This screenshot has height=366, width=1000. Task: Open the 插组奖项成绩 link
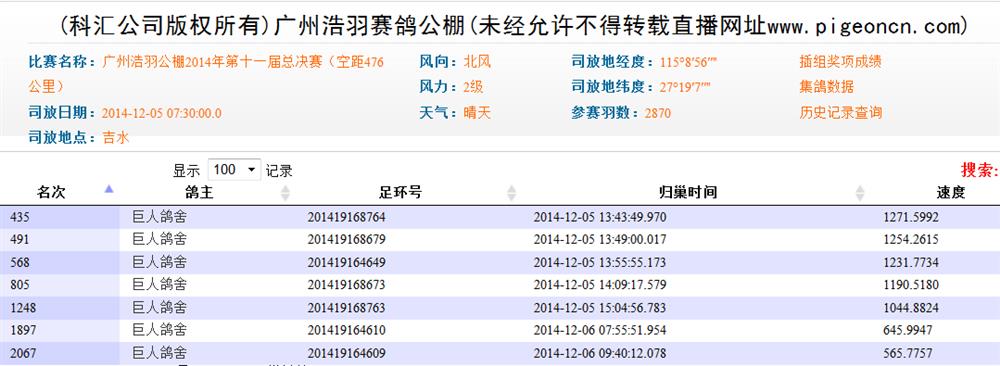click(841, 62)
